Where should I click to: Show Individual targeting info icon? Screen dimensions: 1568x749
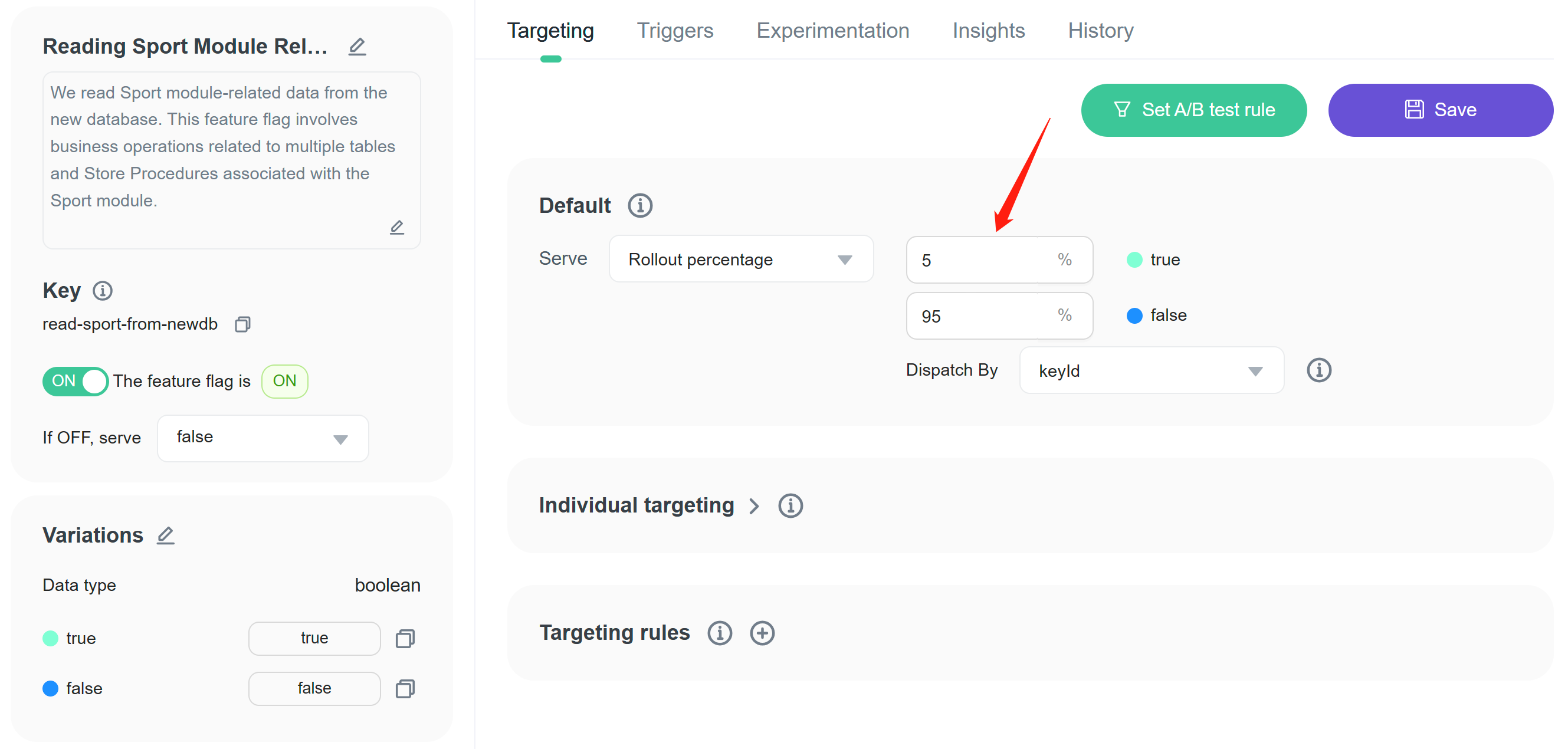click(x=790, y=505)
